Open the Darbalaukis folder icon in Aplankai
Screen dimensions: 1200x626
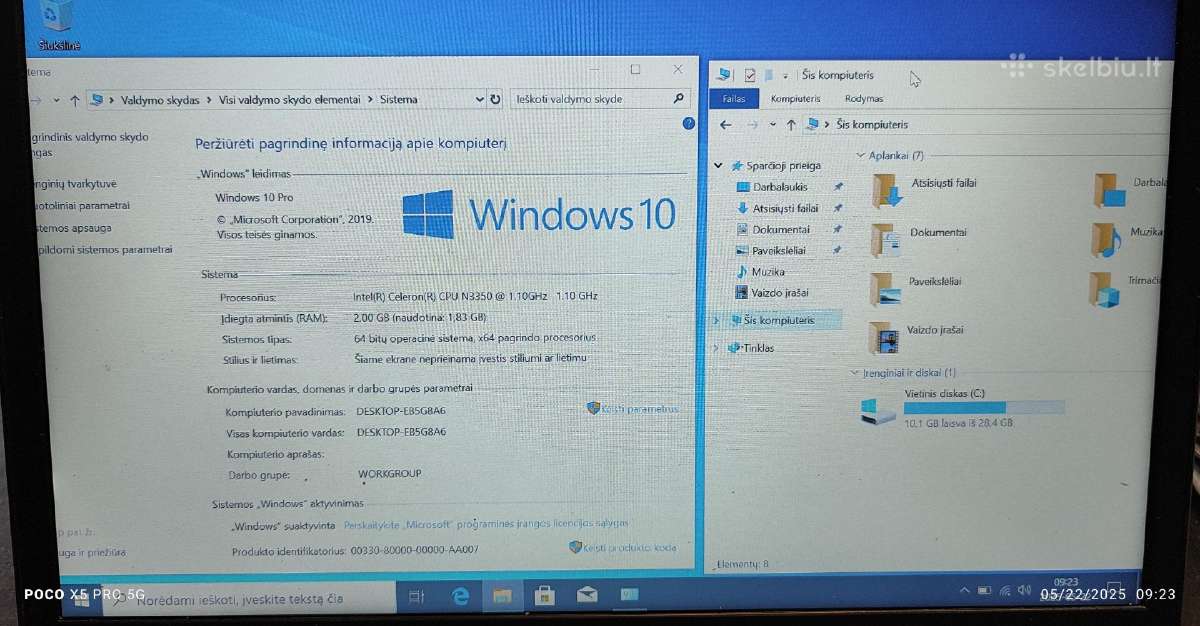(x=1109, y=190)
